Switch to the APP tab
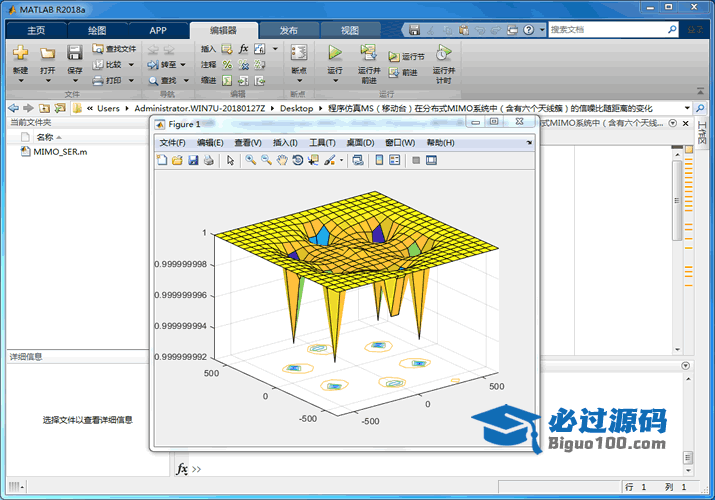715x500 pixels. pos(158,31)
